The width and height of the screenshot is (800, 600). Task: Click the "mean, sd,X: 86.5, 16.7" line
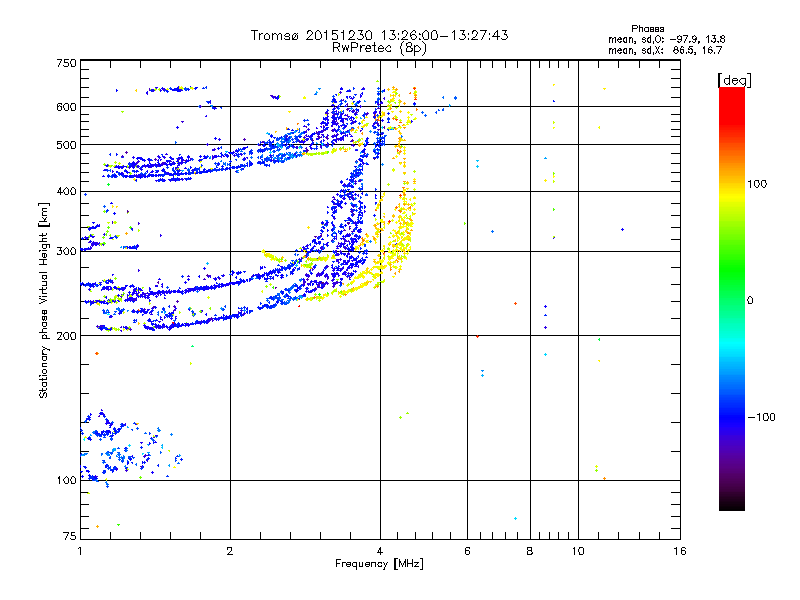click(x=665, y=50)
